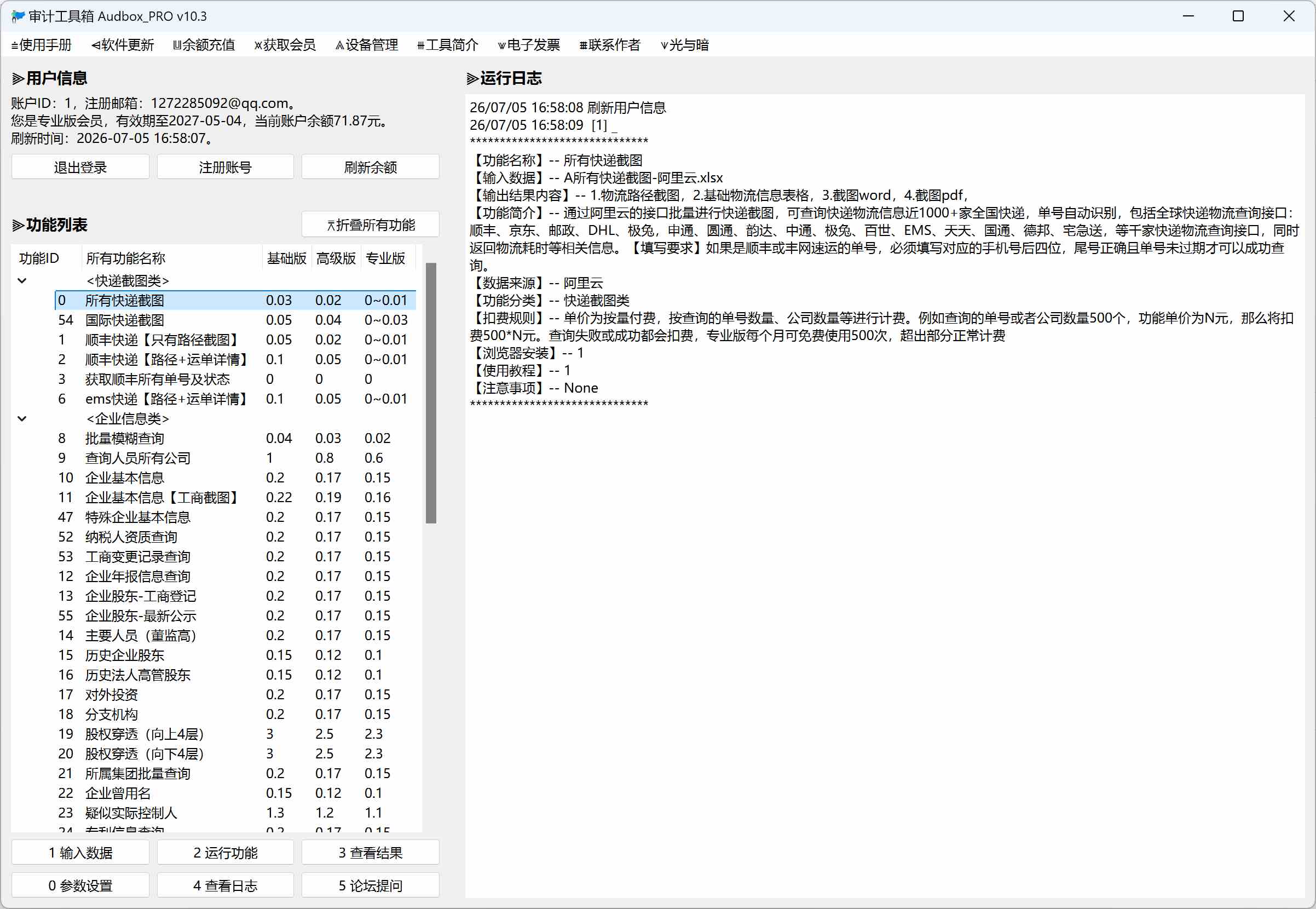Select 企业基本信息【工商截图】 row

click(235, 498)
